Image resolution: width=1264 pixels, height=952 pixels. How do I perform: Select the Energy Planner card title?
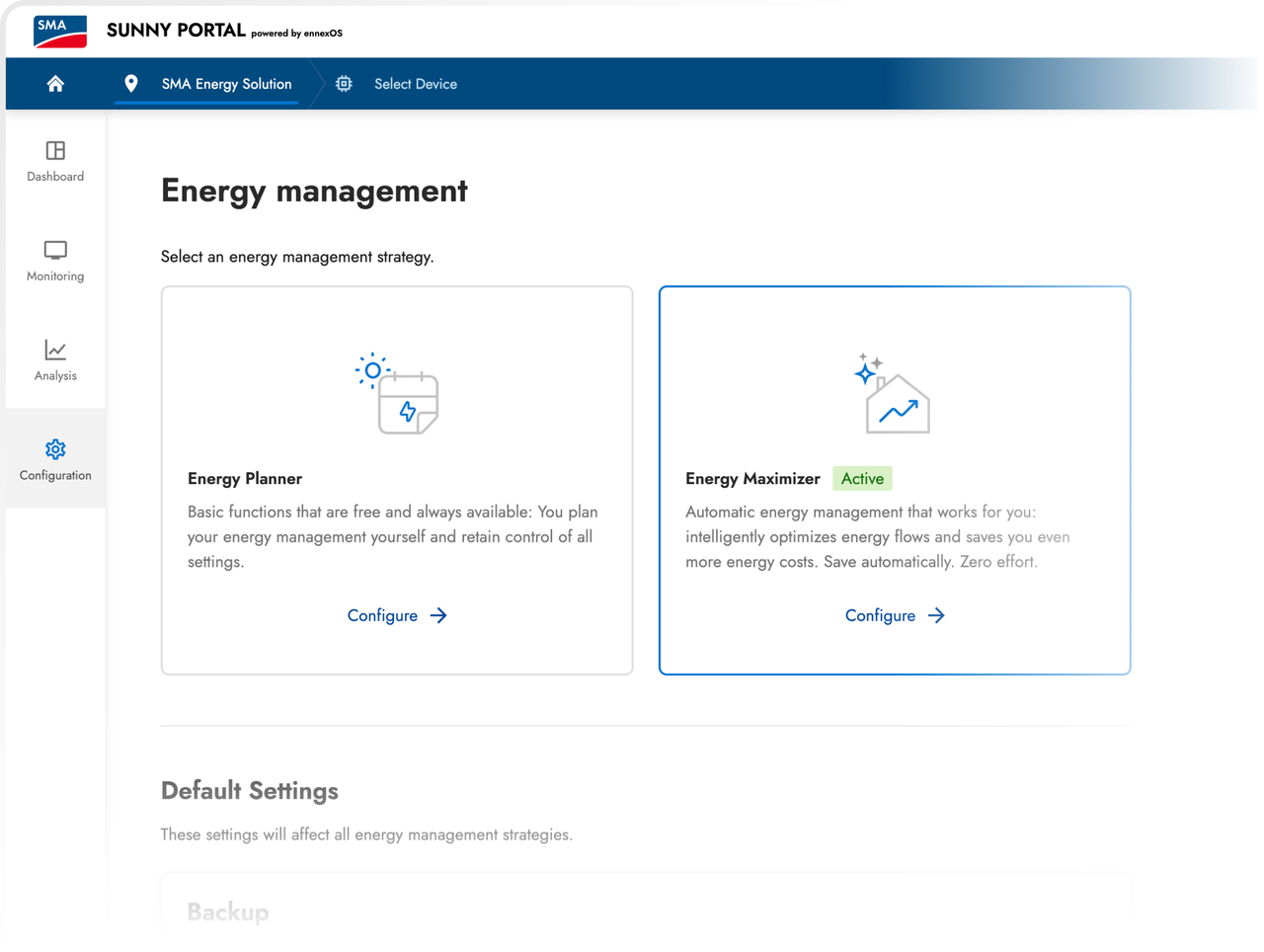[245, 479]
